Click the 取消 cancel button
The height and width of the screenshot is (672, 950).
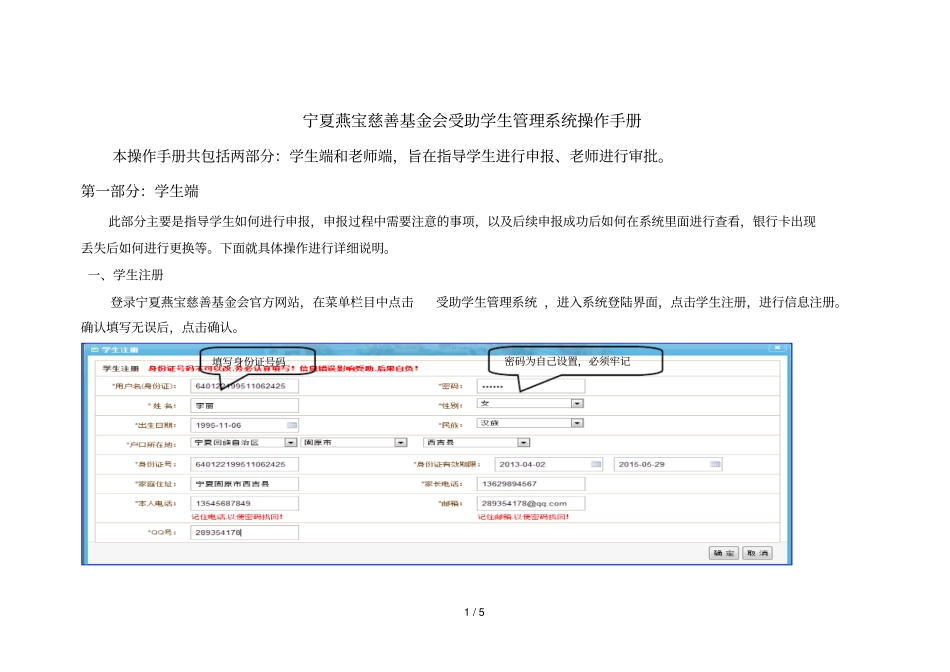tap(757, 553)
